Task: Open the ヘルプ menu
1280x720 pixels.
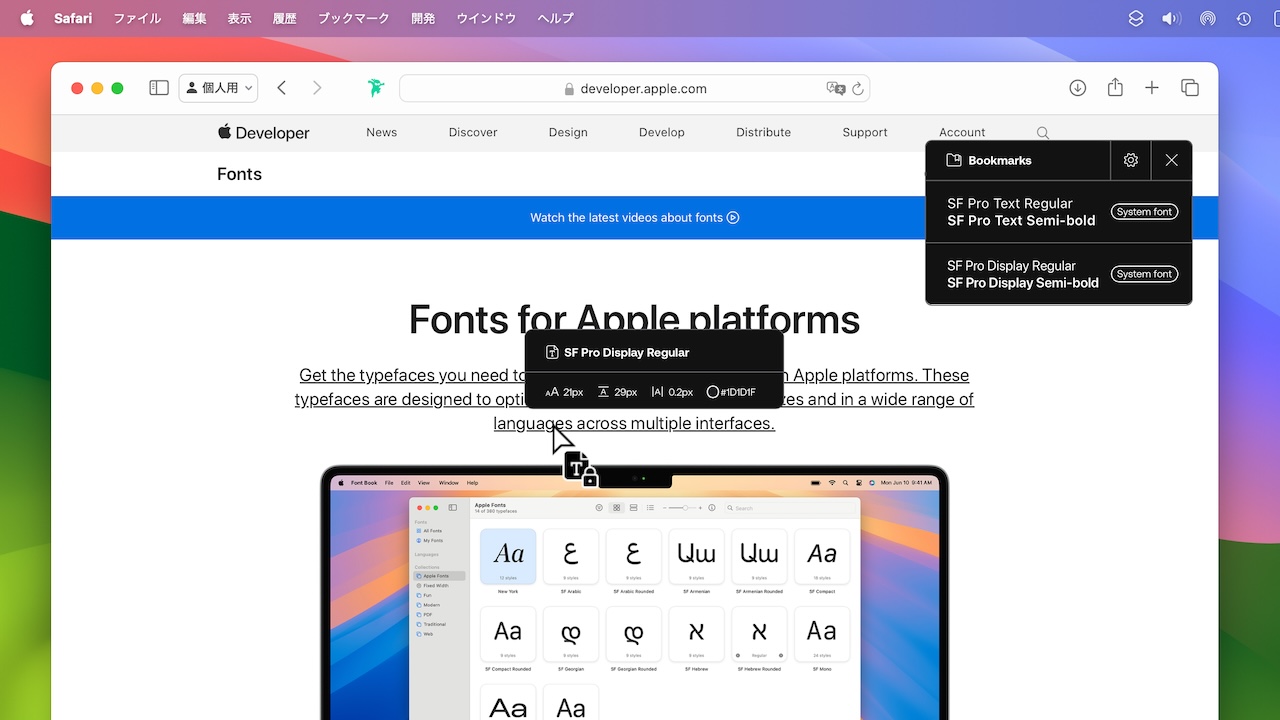Action: tap(555, 18)
